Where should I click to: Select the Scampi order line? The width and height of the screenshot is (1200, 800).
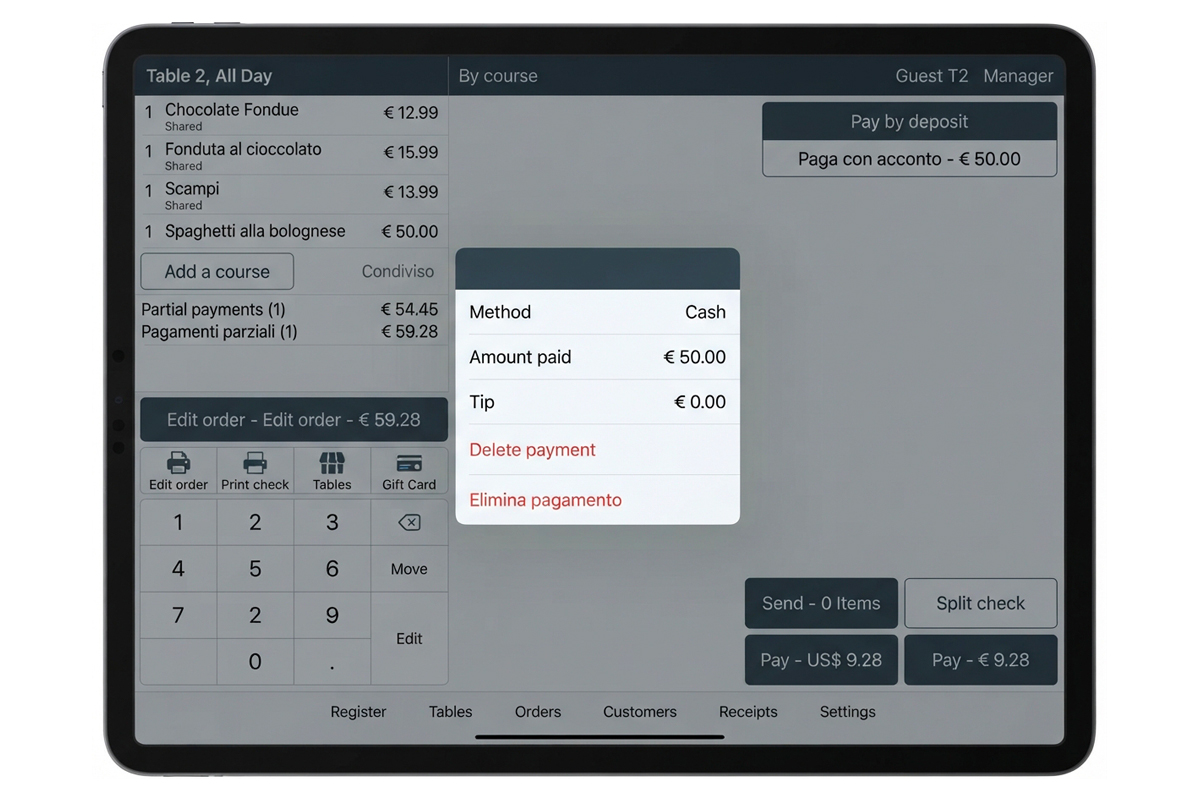coord(291,195)
